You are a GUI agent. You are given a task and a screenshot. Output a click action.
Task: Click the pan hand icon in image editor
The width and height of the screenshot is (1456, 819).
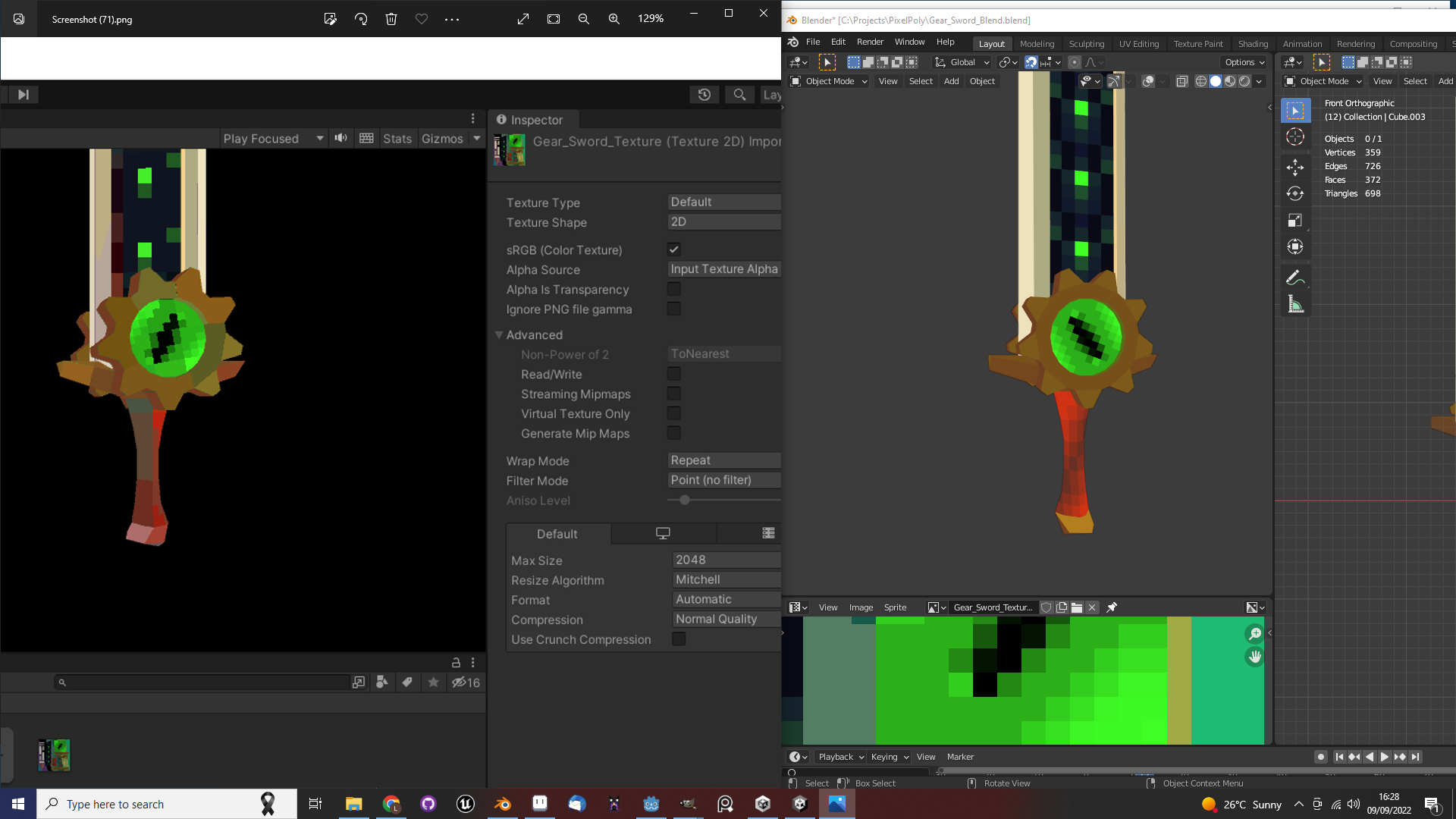[1255, 657]
